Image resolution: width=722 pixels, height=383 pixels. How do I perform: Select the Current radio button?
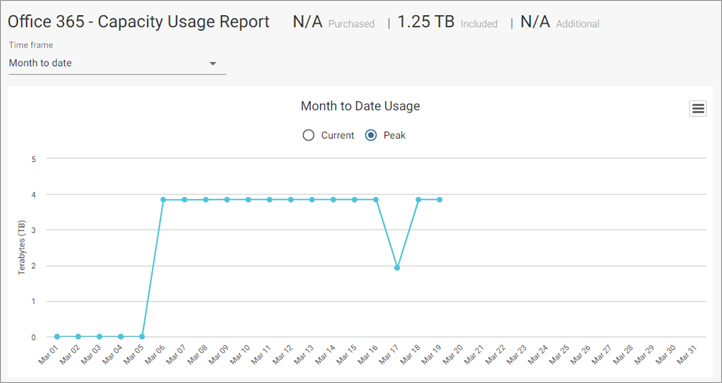(x=308, y=135)
